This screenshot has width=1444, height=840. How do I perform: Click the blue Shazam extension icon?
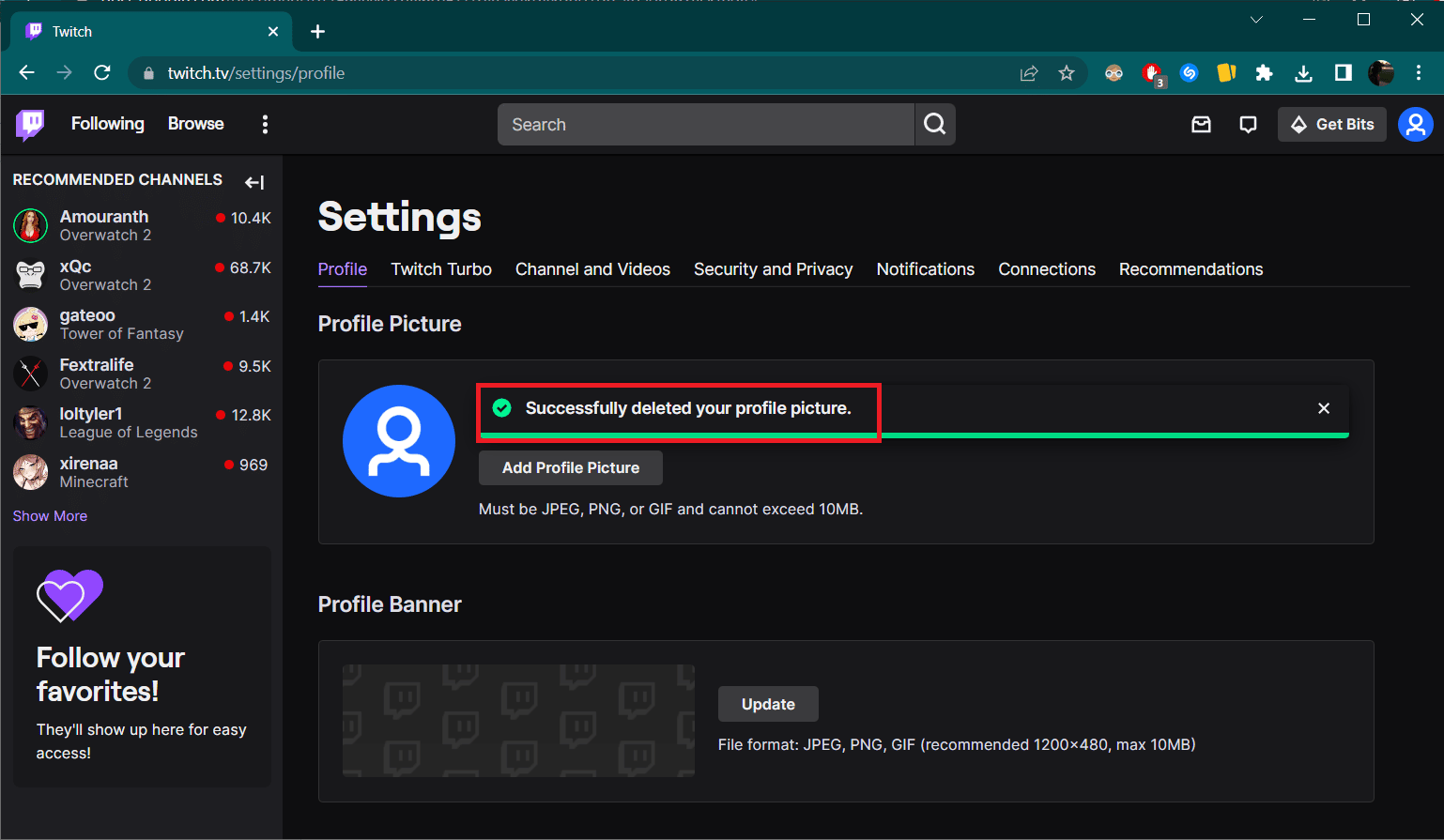pyautogui.click(x=1190, y=73)
